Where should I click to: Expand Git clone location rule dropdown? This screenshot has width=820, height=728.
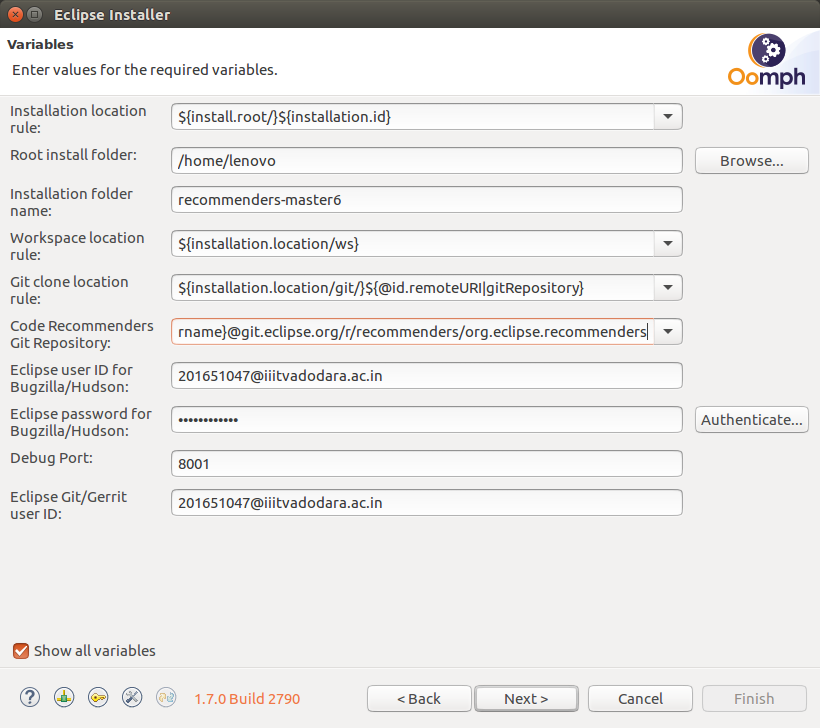coord(668,287)
